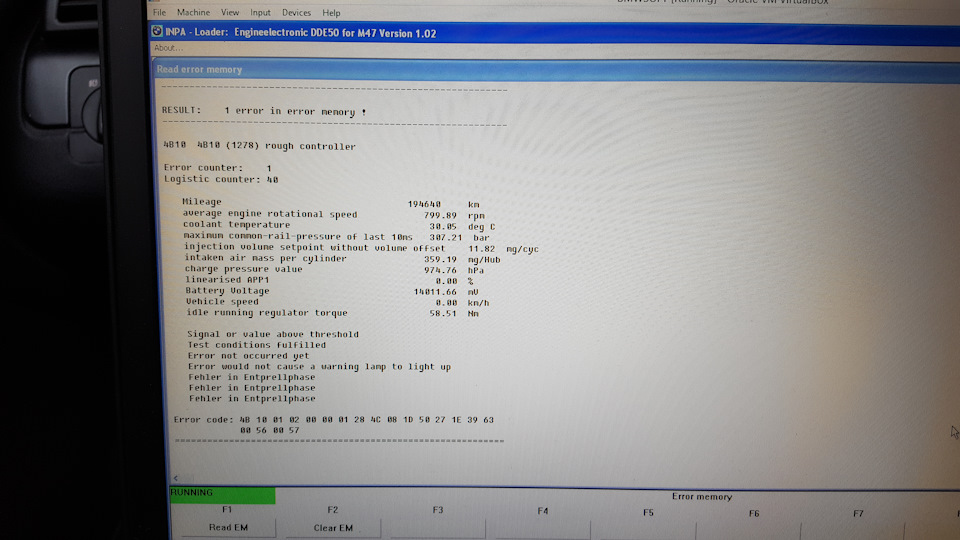The image size is (960, 540).
Task: Click the Vehicle speed row
Action: click(x=337, y=302)
